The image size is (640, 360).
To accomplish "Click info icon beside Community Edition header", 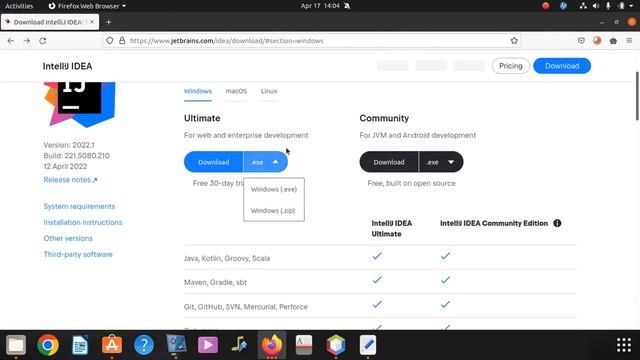I will [557, 223].
